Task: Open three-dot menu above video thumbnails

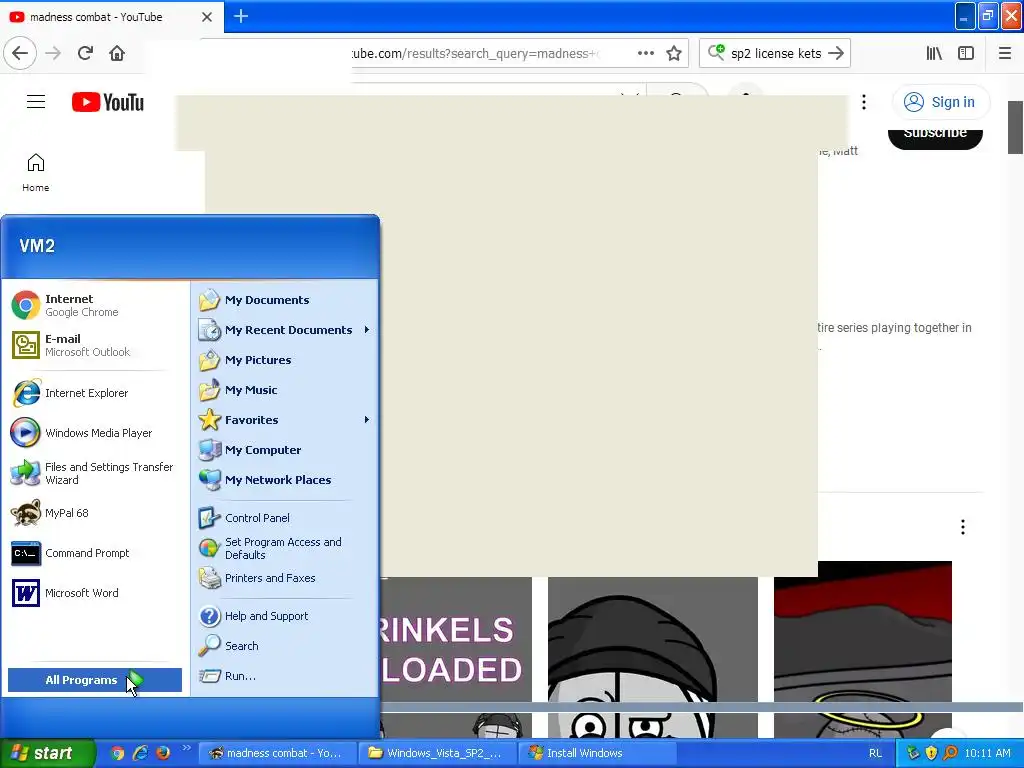Action: pos(963,527)
